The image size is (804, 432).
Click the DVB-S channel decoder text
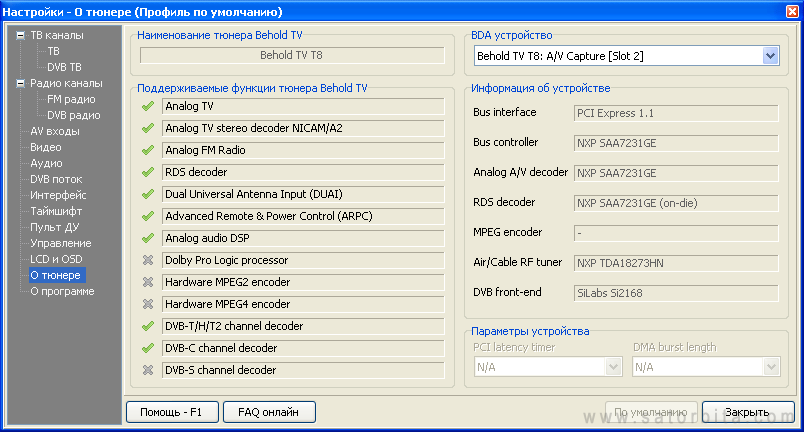coord(220,370)
